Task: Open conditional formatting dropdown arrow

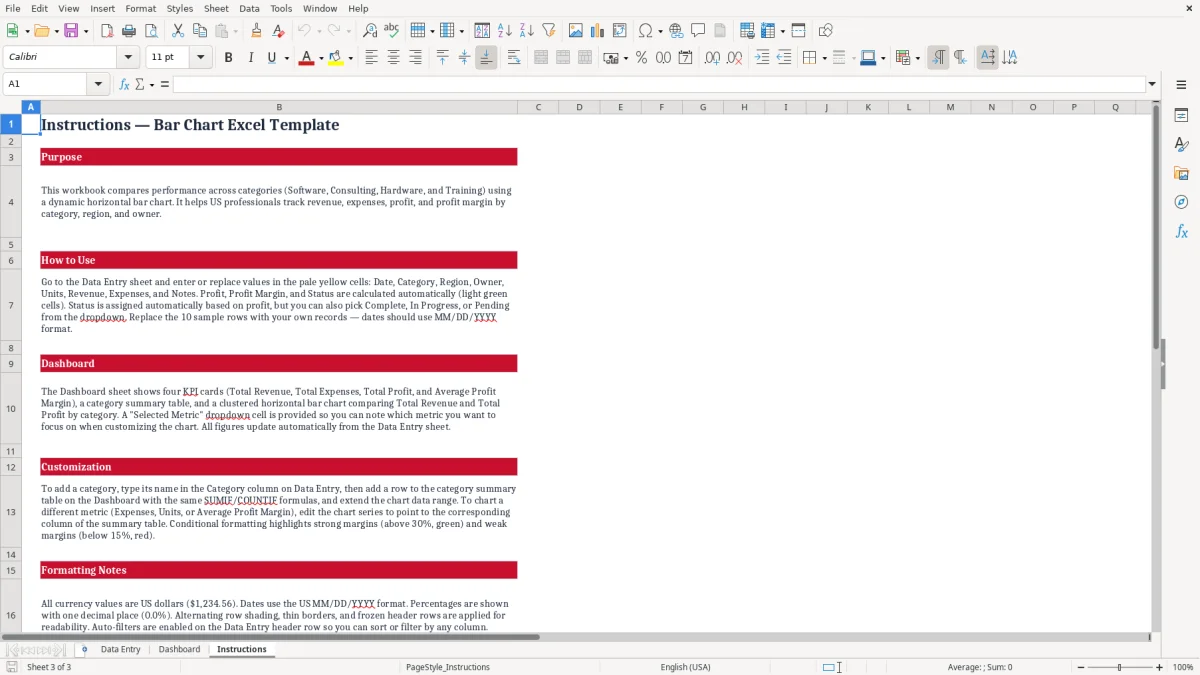Action: (x=917, y=58)
